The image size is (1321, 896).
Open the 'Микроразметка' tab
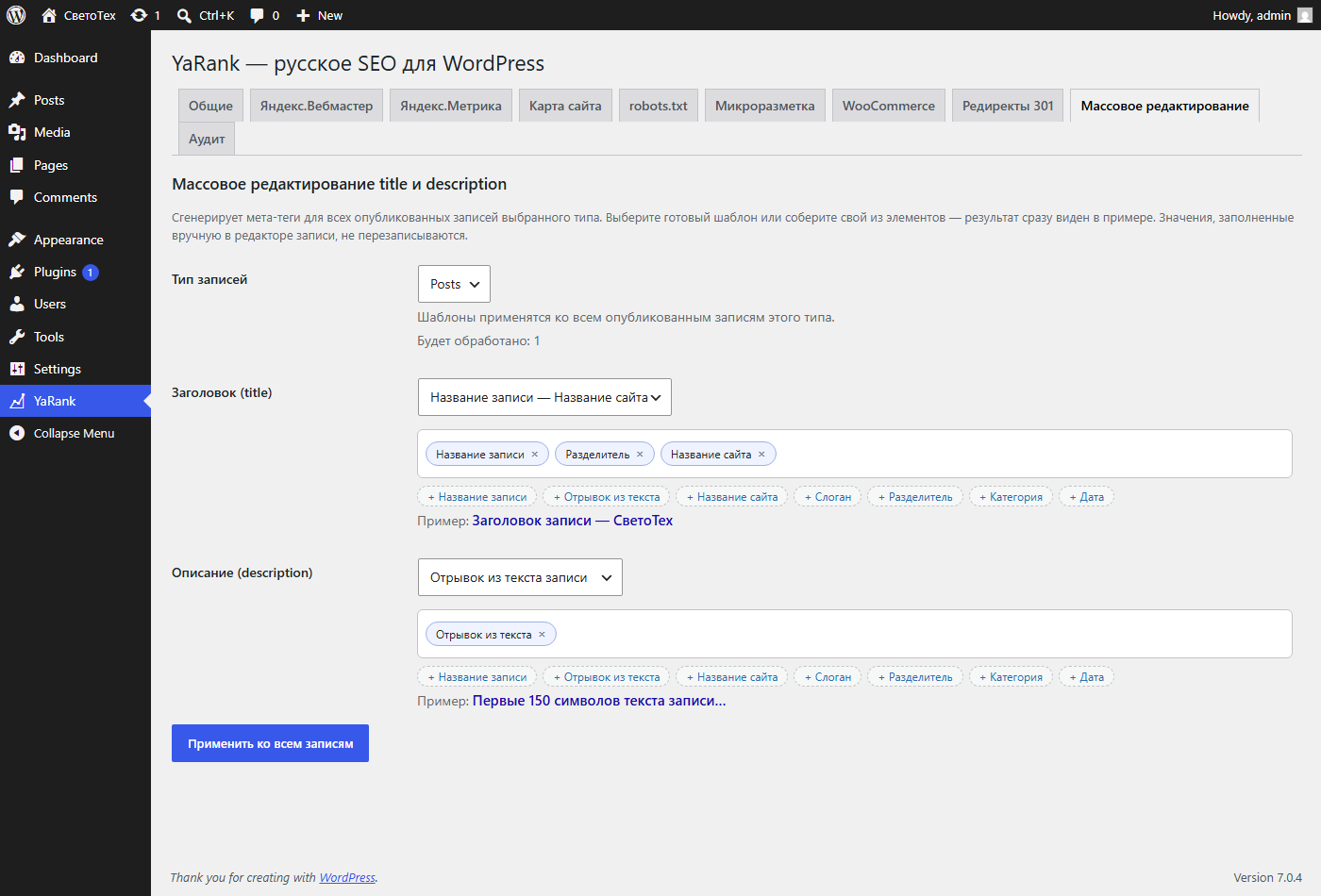765,106
